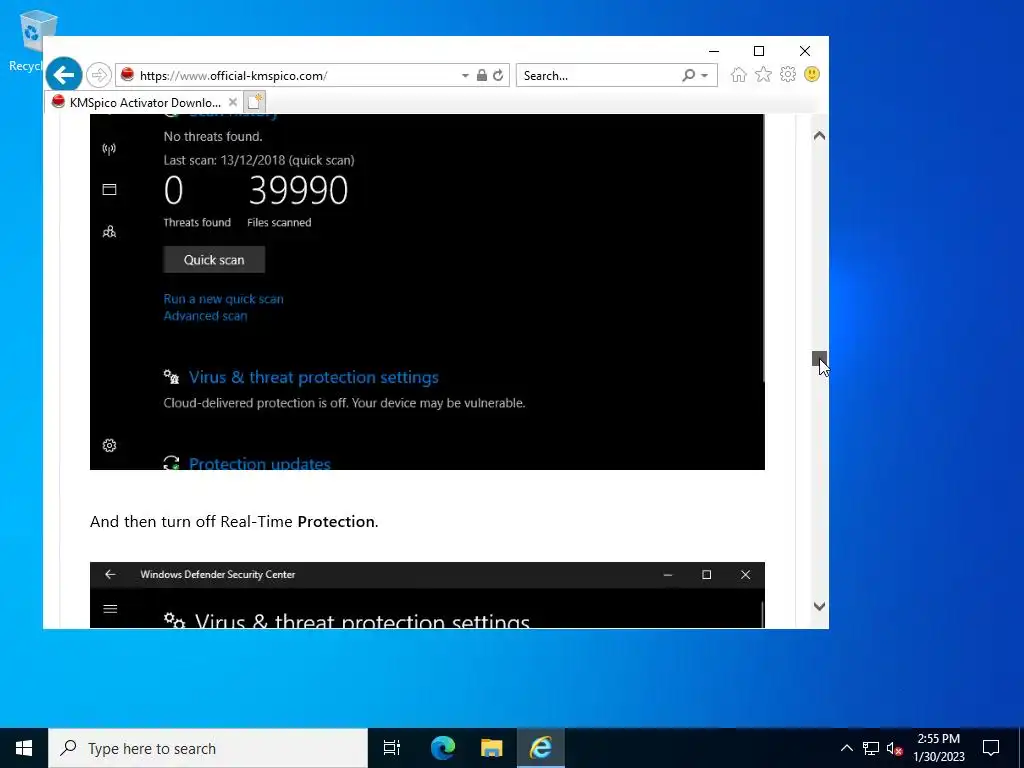The height and width of the screenshot is (768, 1024).
Task: Go to the Home page icon
Action: [739, 74]
